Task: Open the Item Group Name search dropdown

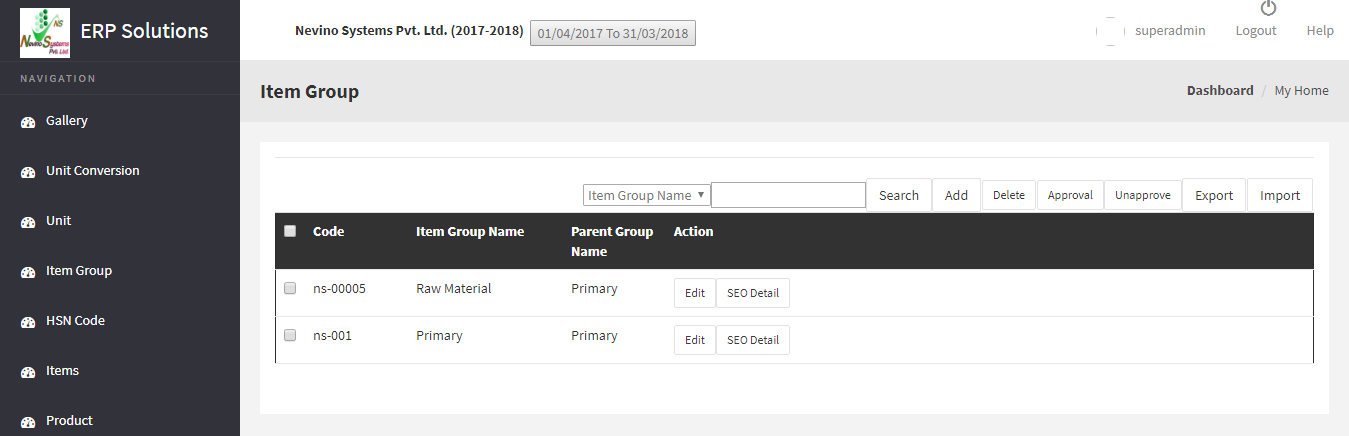Action: (646, 195)
